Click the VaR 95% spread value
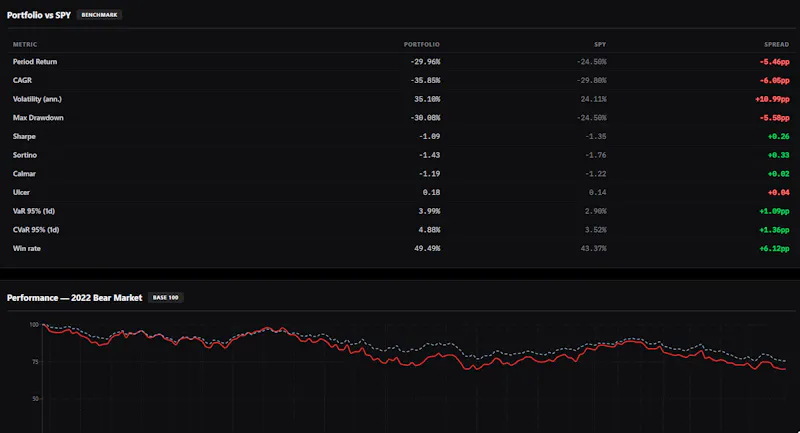 tap(774, 211)
